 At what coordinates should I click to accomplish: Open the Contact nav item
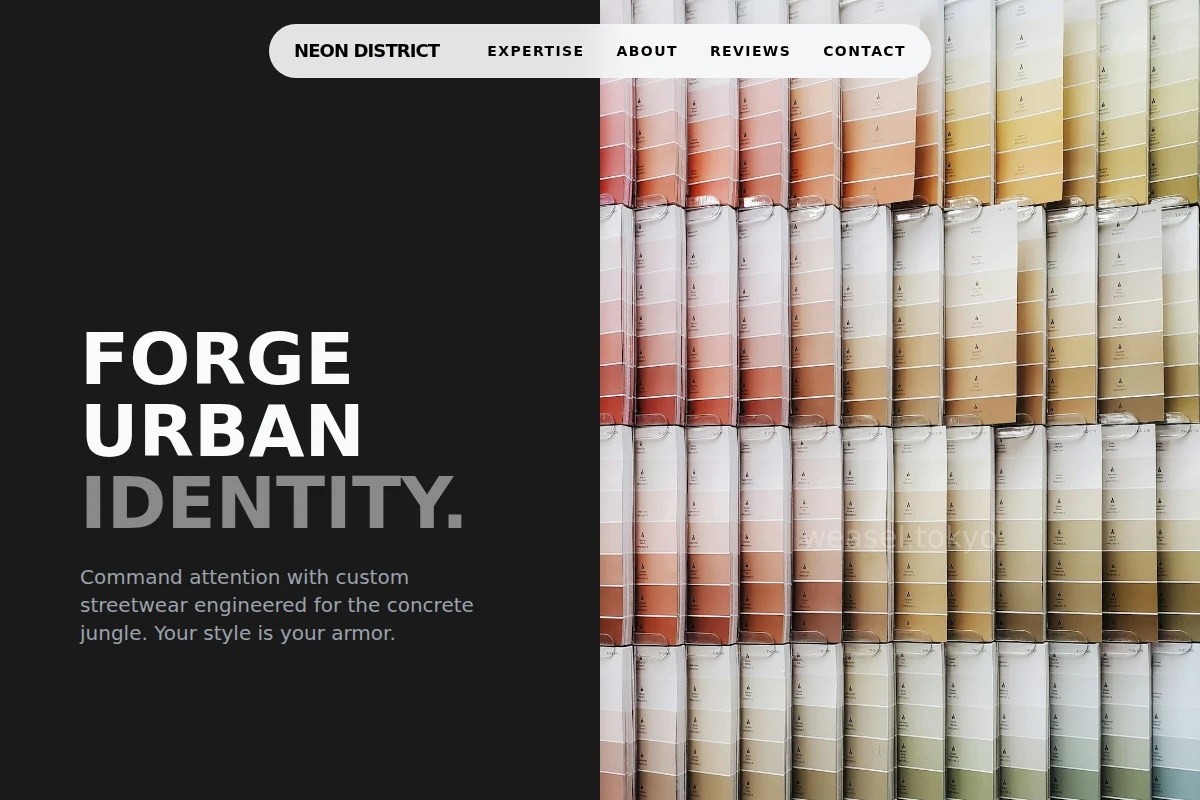(864, 51)
